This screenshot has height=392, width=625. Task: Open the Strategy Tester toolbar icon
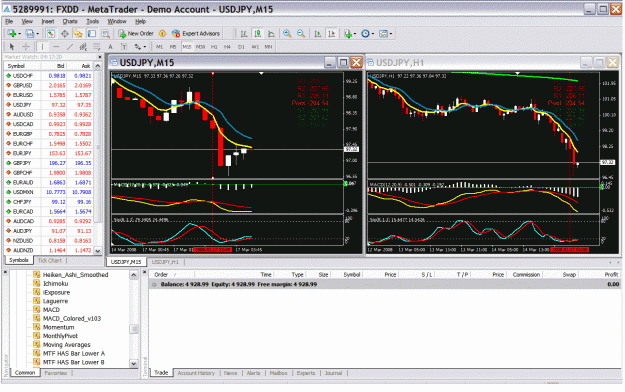pos(106,33)
